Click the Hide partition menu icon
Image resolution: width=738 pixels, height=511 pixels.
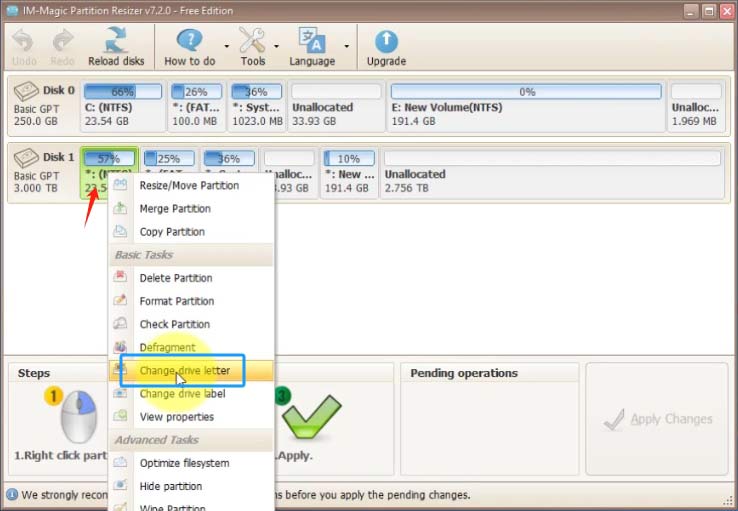[120, 485]
